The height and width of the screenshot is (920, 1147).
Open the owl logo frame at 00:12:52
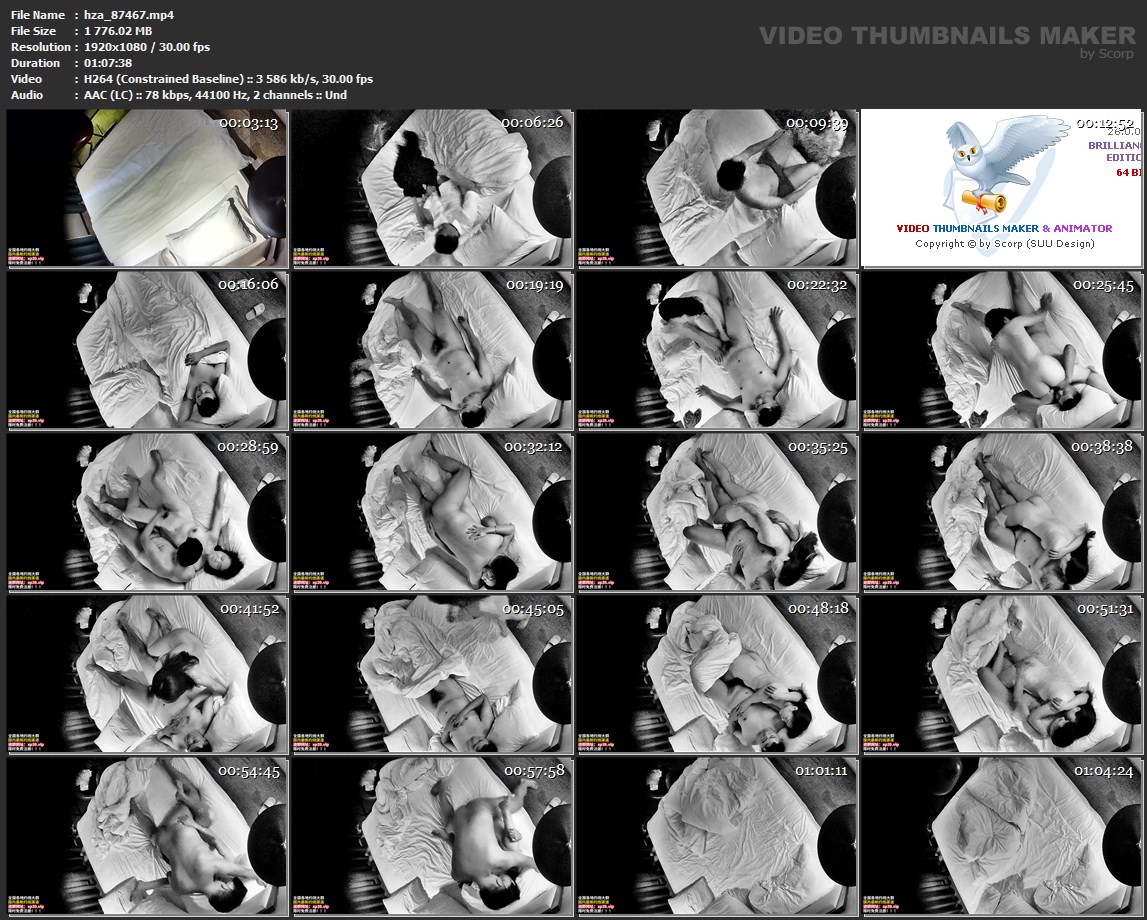(x=1001, y=187)
